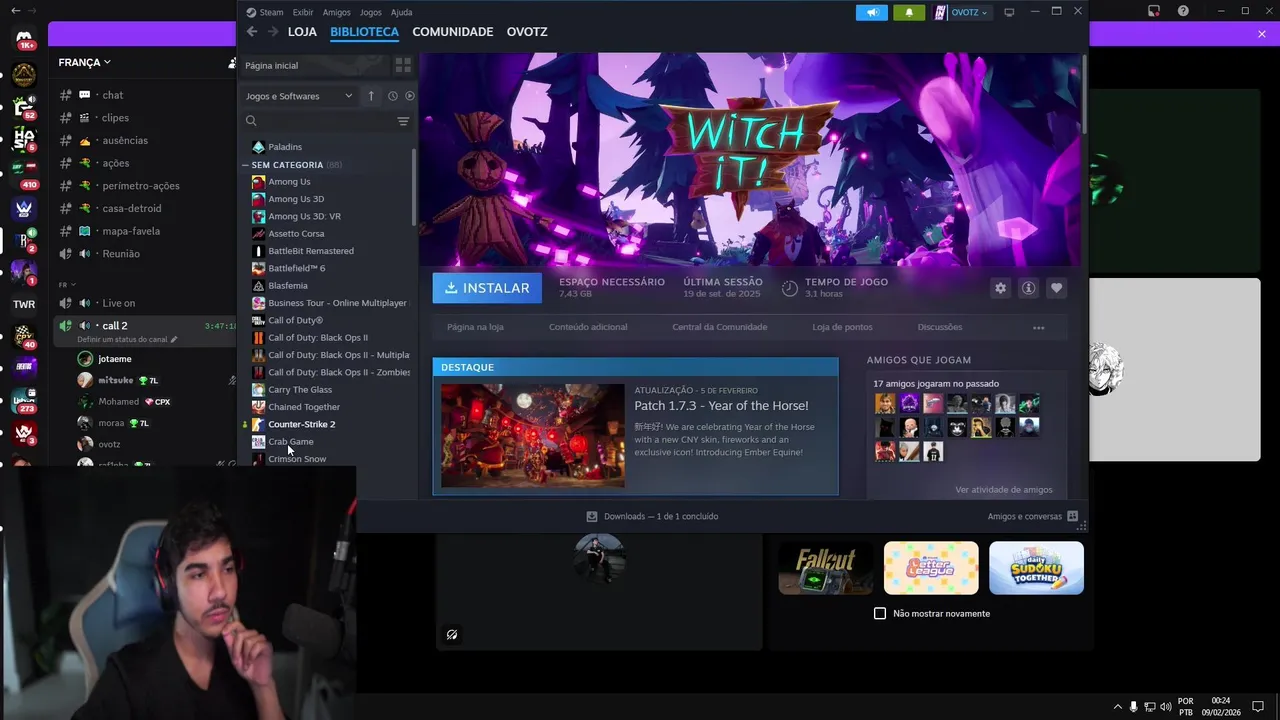This screenshot has height=720, width=1280.
Task: Open Discord TWR server icon
Action: coord(24,304)
